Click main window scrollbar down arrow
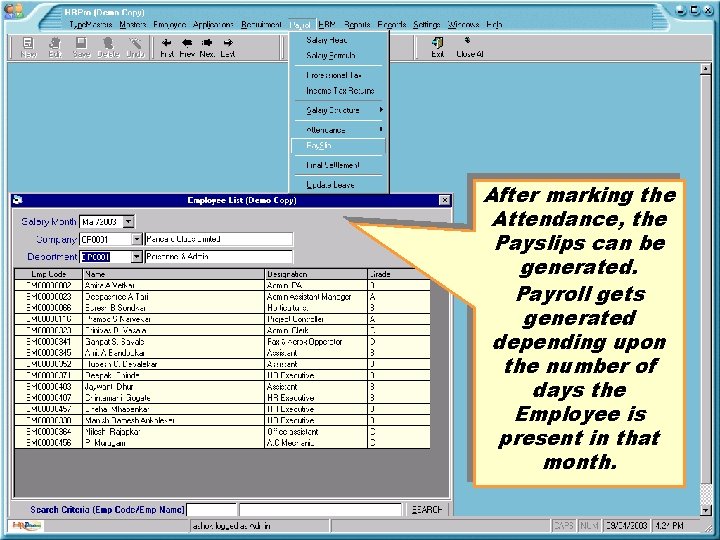 pos(705,510)
